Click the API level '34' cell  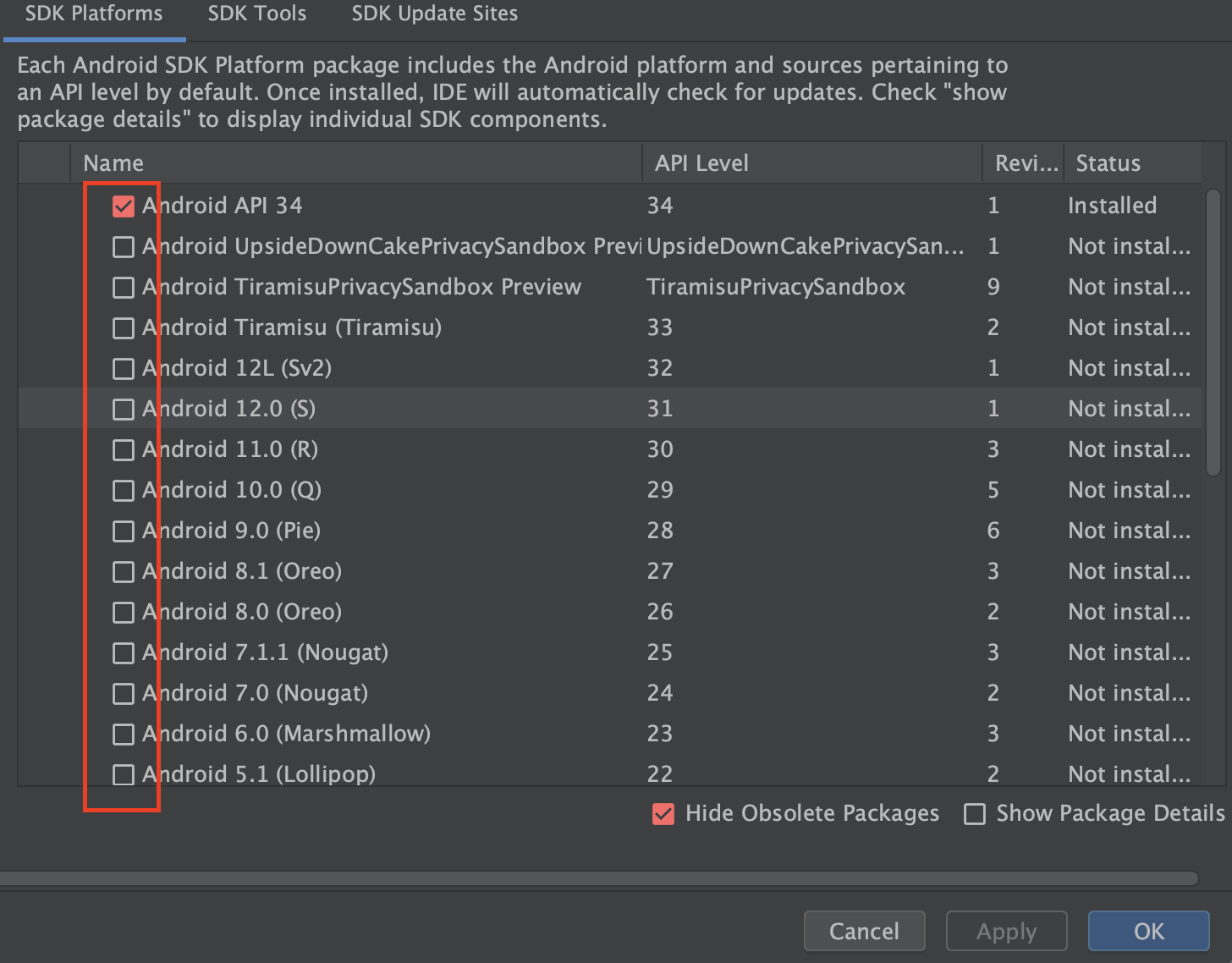pos(660,206)
